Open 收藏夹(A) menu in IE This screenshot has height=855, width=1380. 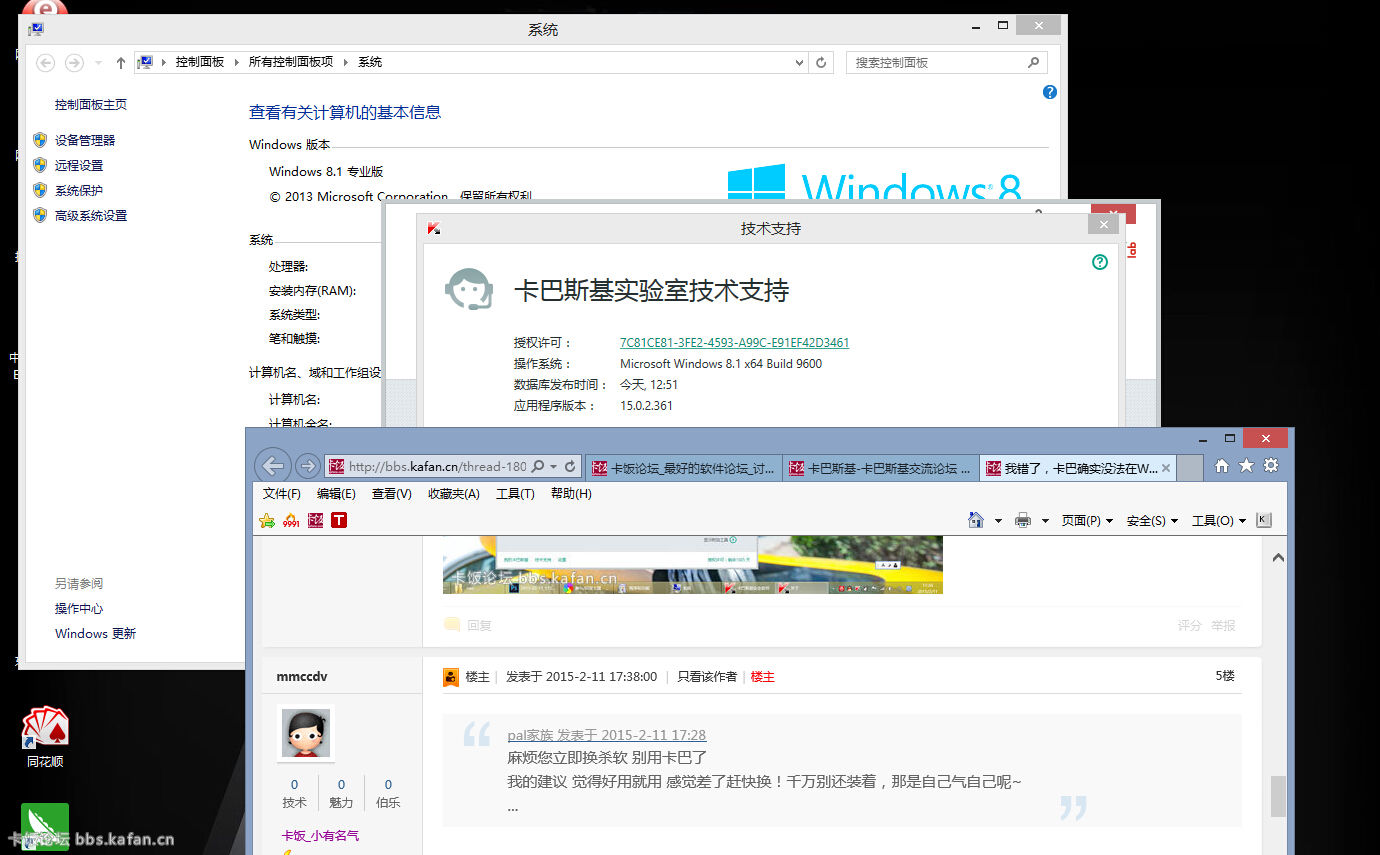coord(453,494)
